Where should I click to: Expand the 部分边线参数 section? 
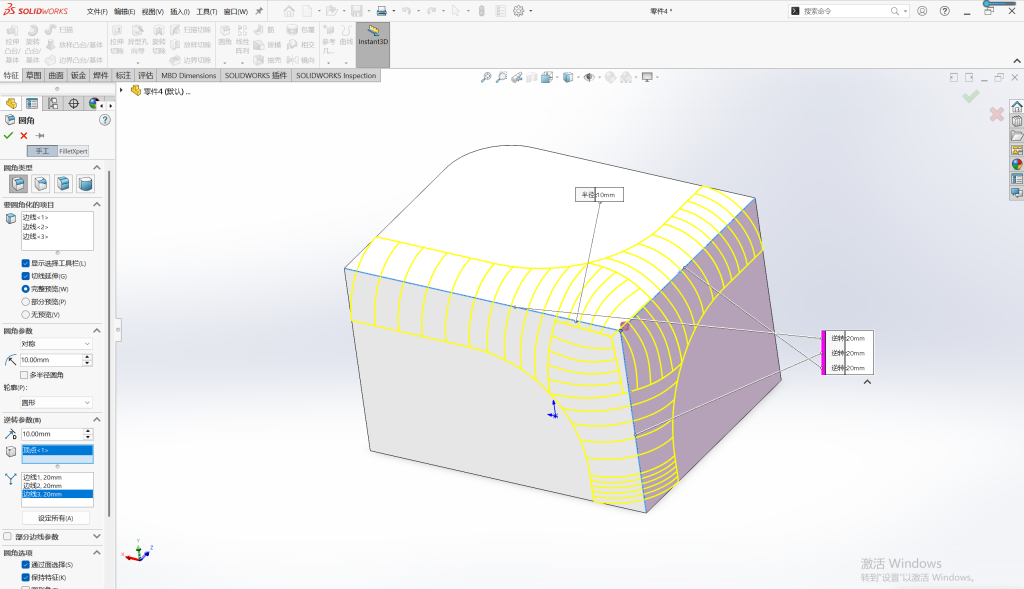point(97,536)
